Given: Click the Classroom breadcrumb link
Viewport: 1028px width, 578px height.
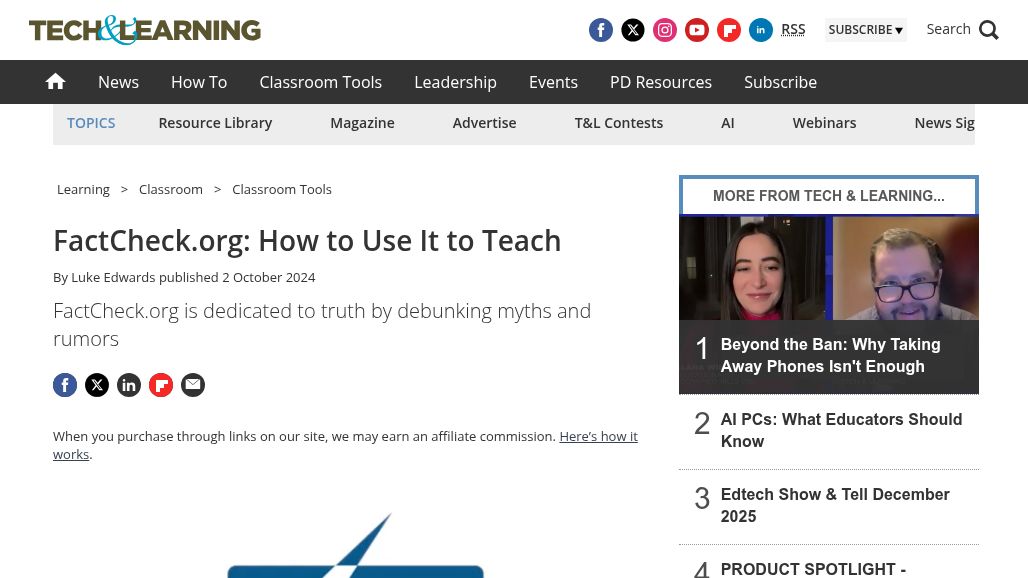Looking at the screenshot, I should point(170,189).
